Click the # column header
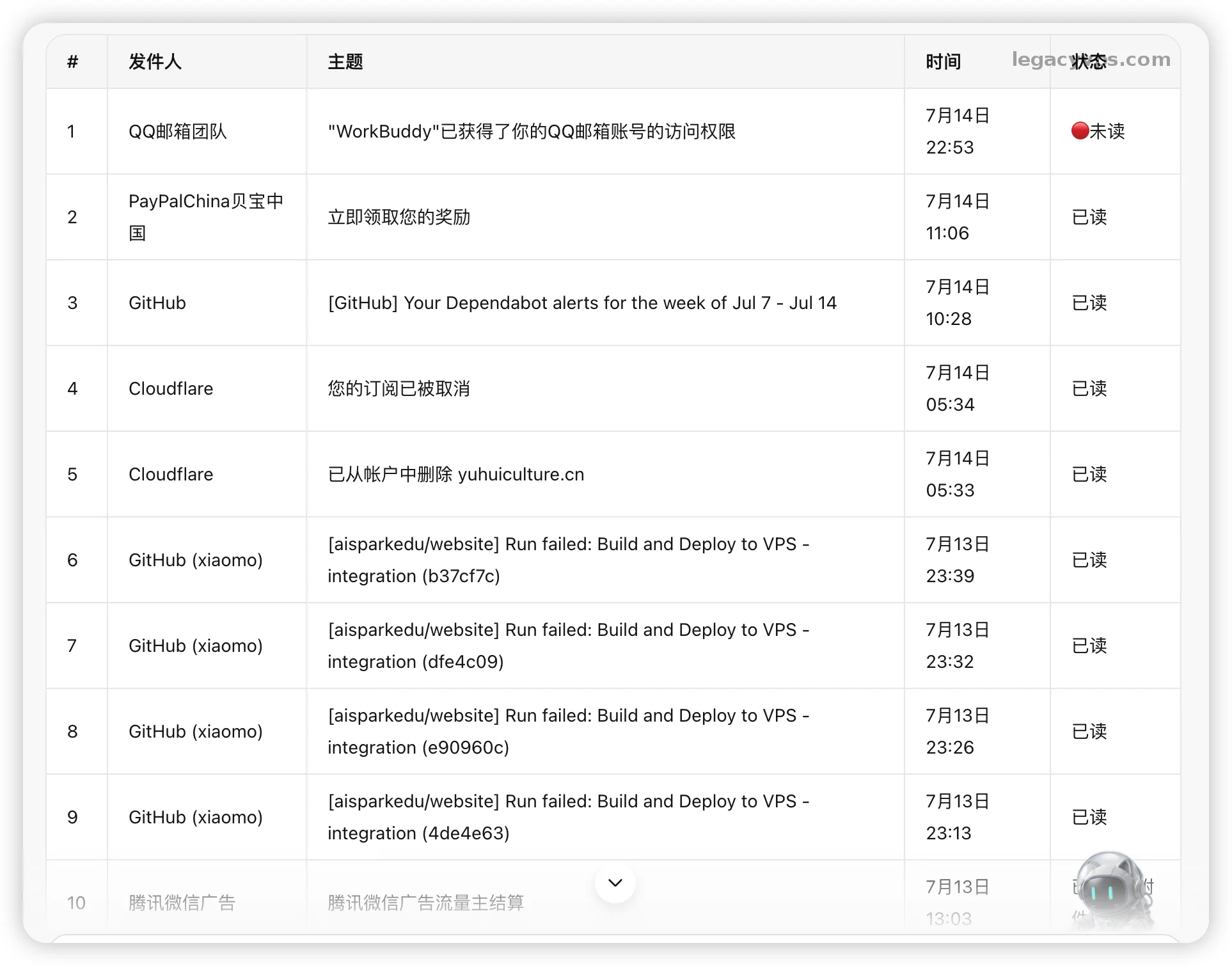1232x966 pixels. 73,61
